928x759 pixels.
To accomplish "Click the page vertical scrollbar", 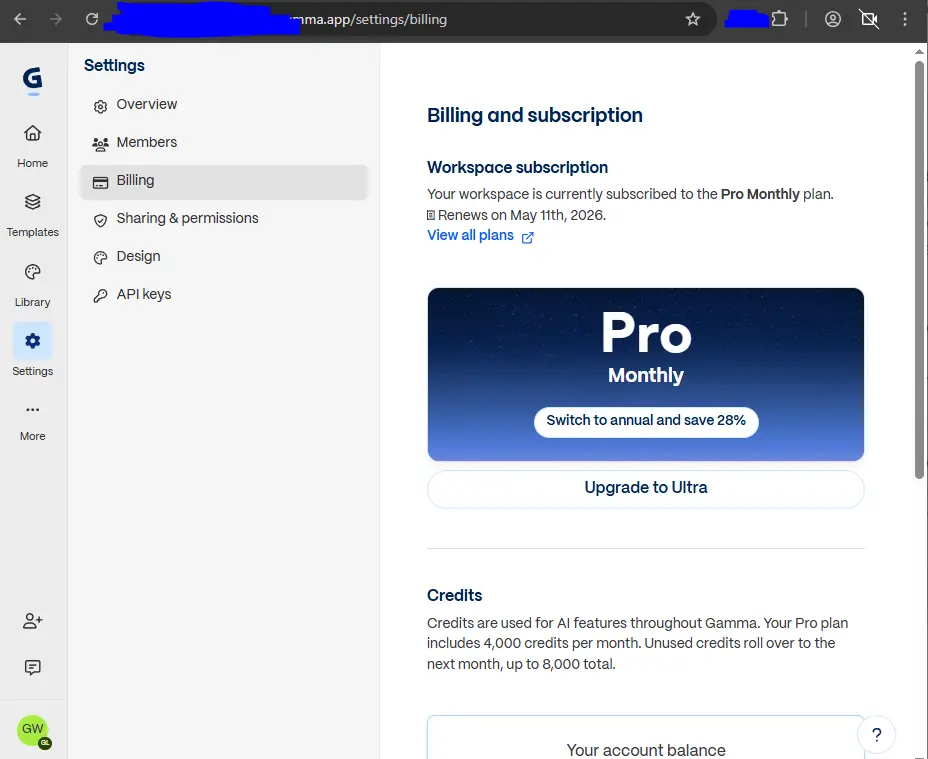I will (919, 269).
